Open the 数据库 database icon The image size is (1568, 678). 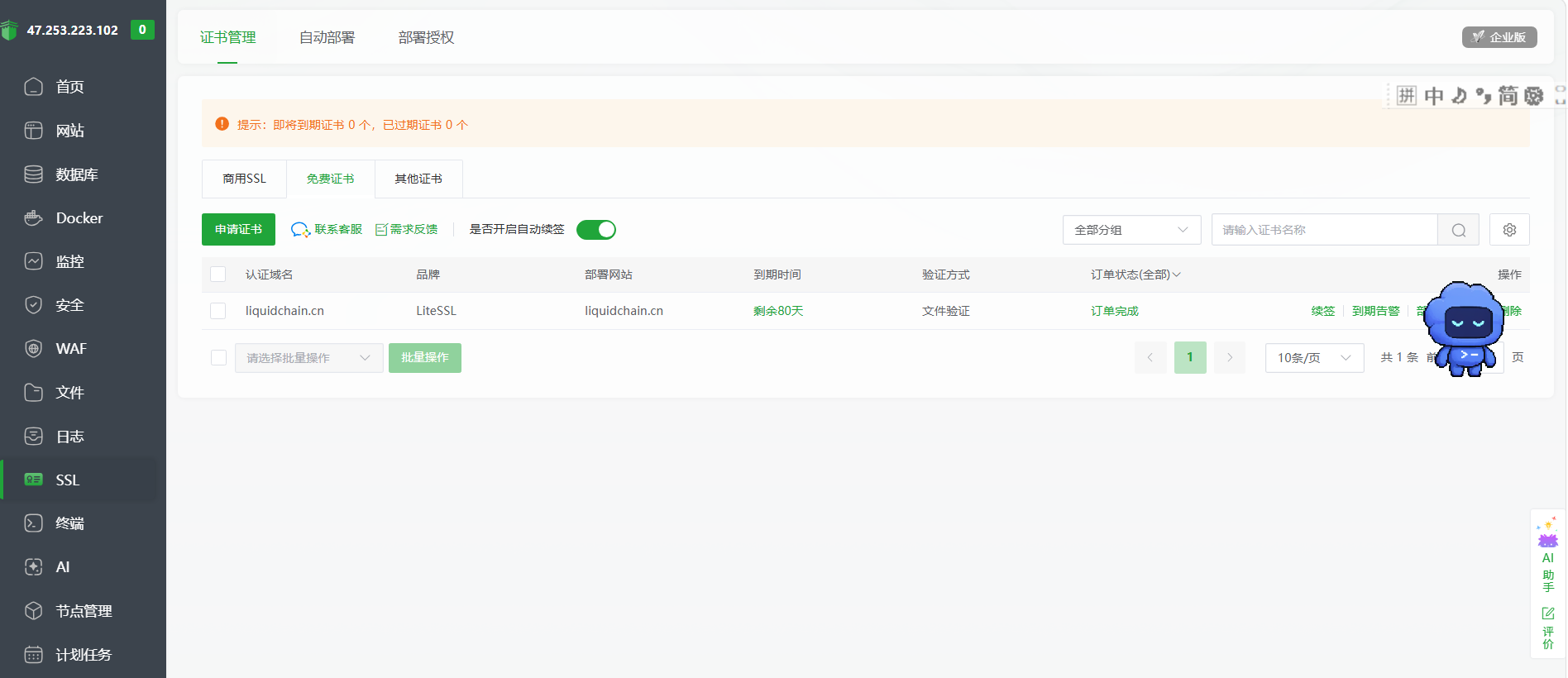point(33,174)
